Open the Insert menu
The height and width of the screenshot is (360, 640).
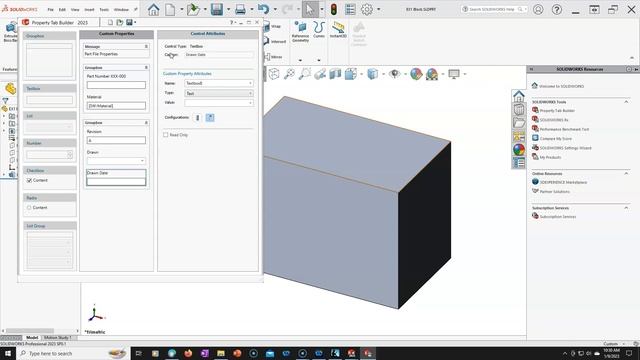pyautogui.click(x=89, y=9)
